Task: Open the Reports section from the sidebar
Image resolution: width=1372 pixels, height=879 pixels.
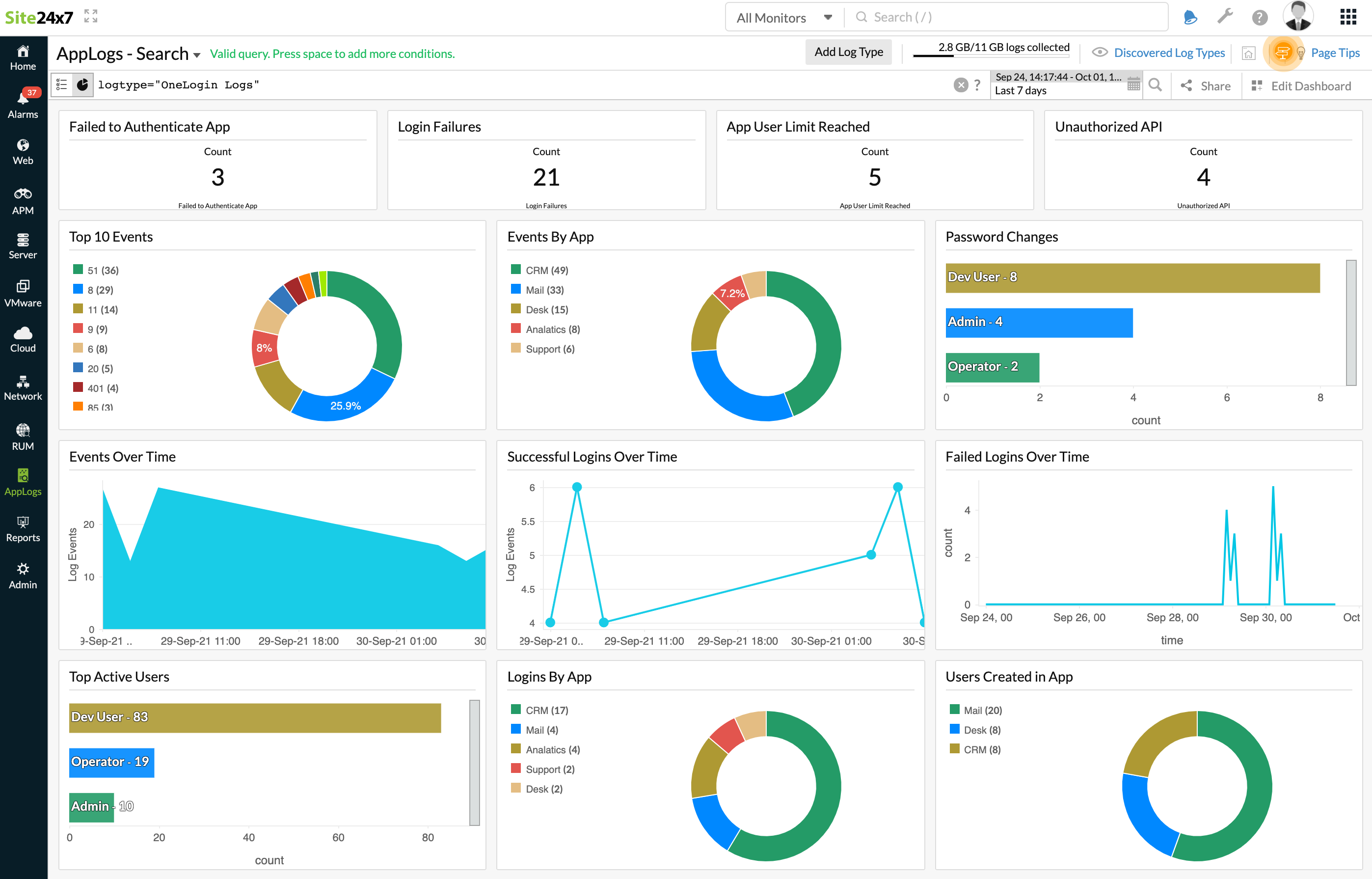Action: coord(23,527)
